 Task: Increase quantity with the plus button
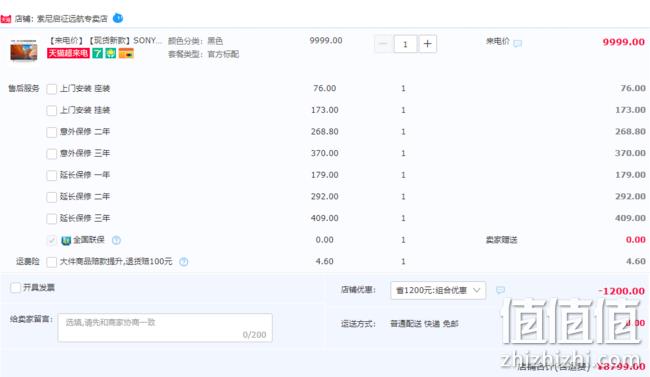[x=427, y=44]
